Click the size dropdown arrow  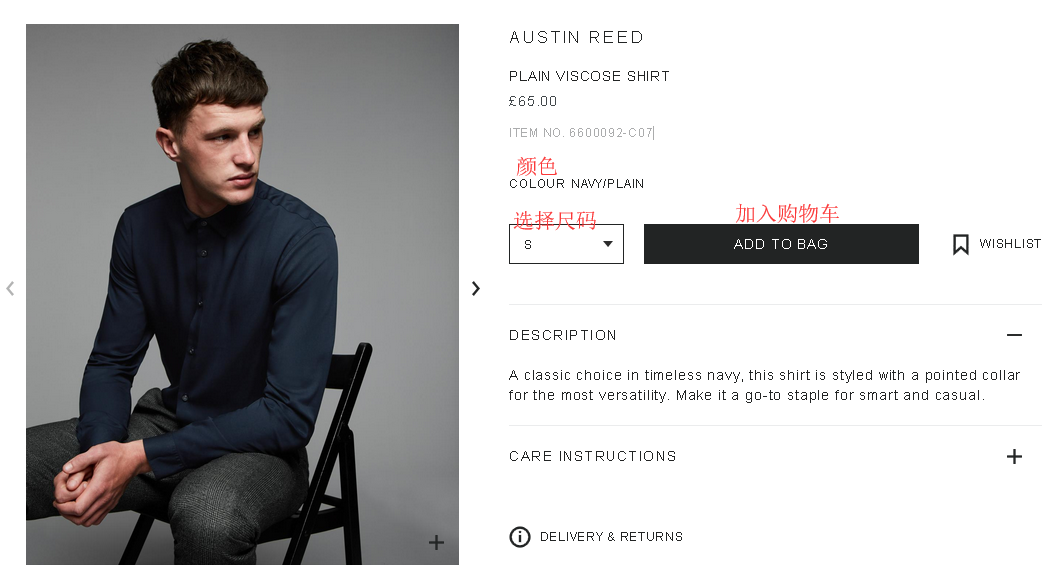click(x=607, y=244)
